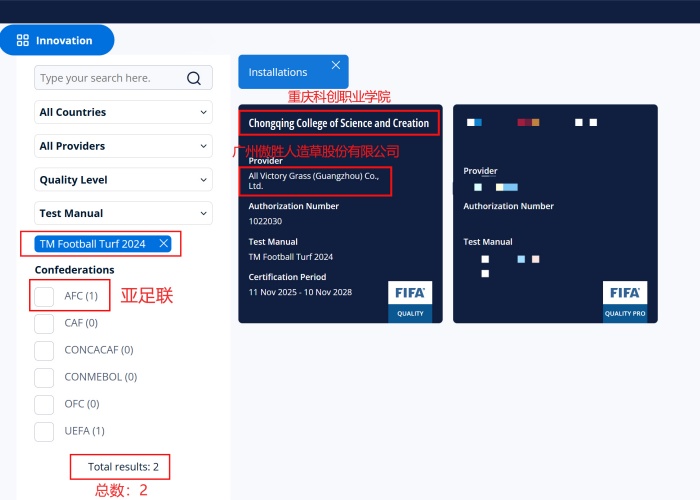Click the FIFA Quality badge on first card

tap(410, 301)
